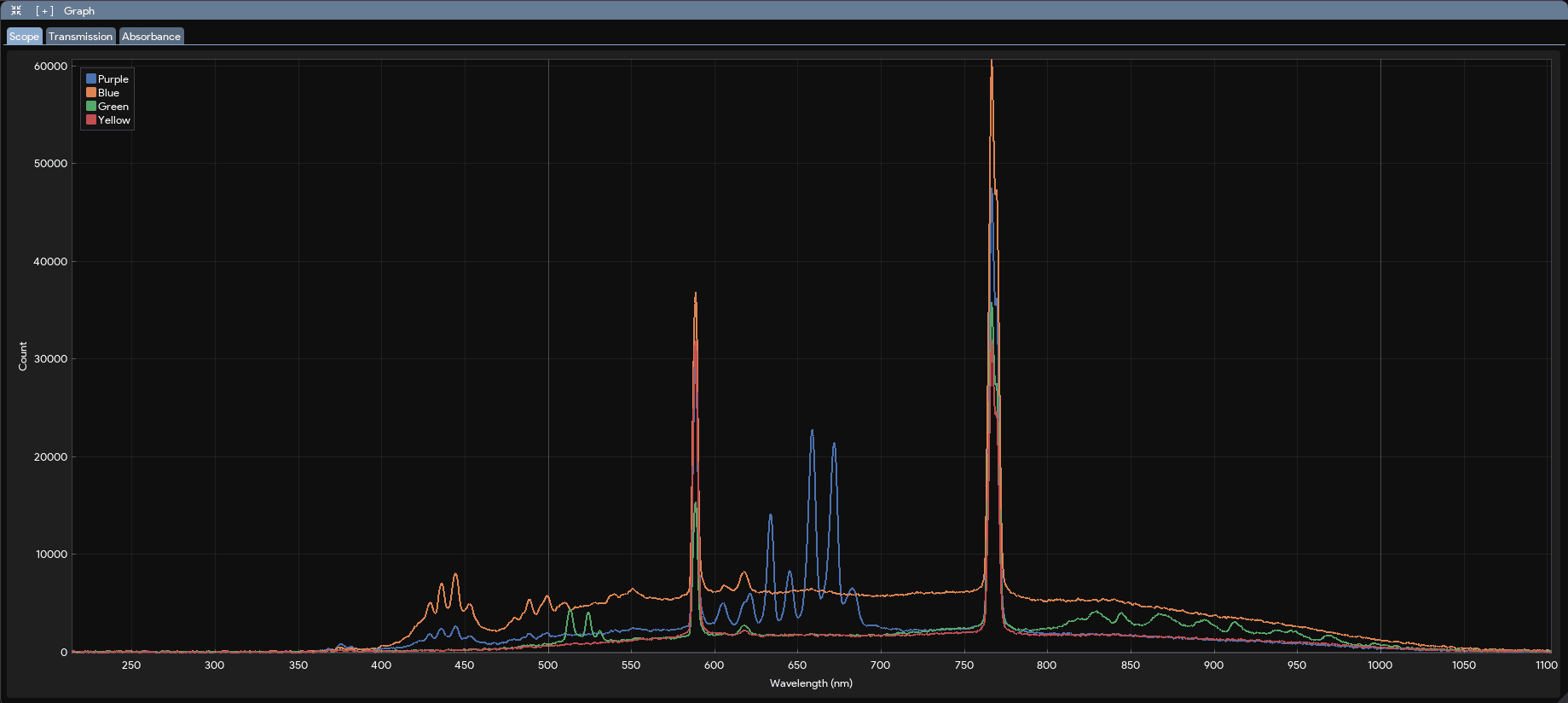Click the "Wavelength (nm)" axis label
This screenshot has width=1568, height=703.
pos(811,683)
